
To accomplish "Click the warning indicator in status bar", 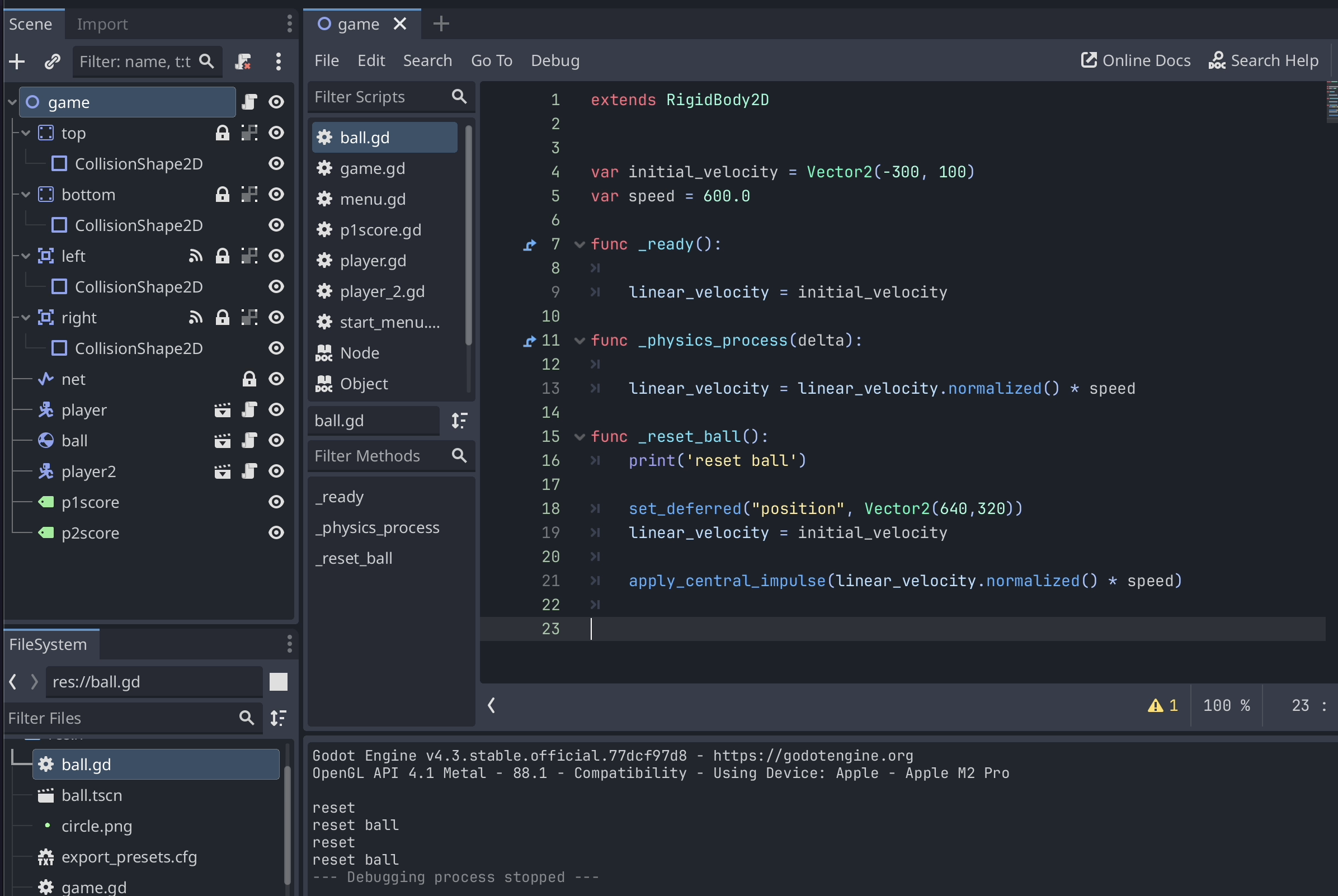I will (1162, 706).
